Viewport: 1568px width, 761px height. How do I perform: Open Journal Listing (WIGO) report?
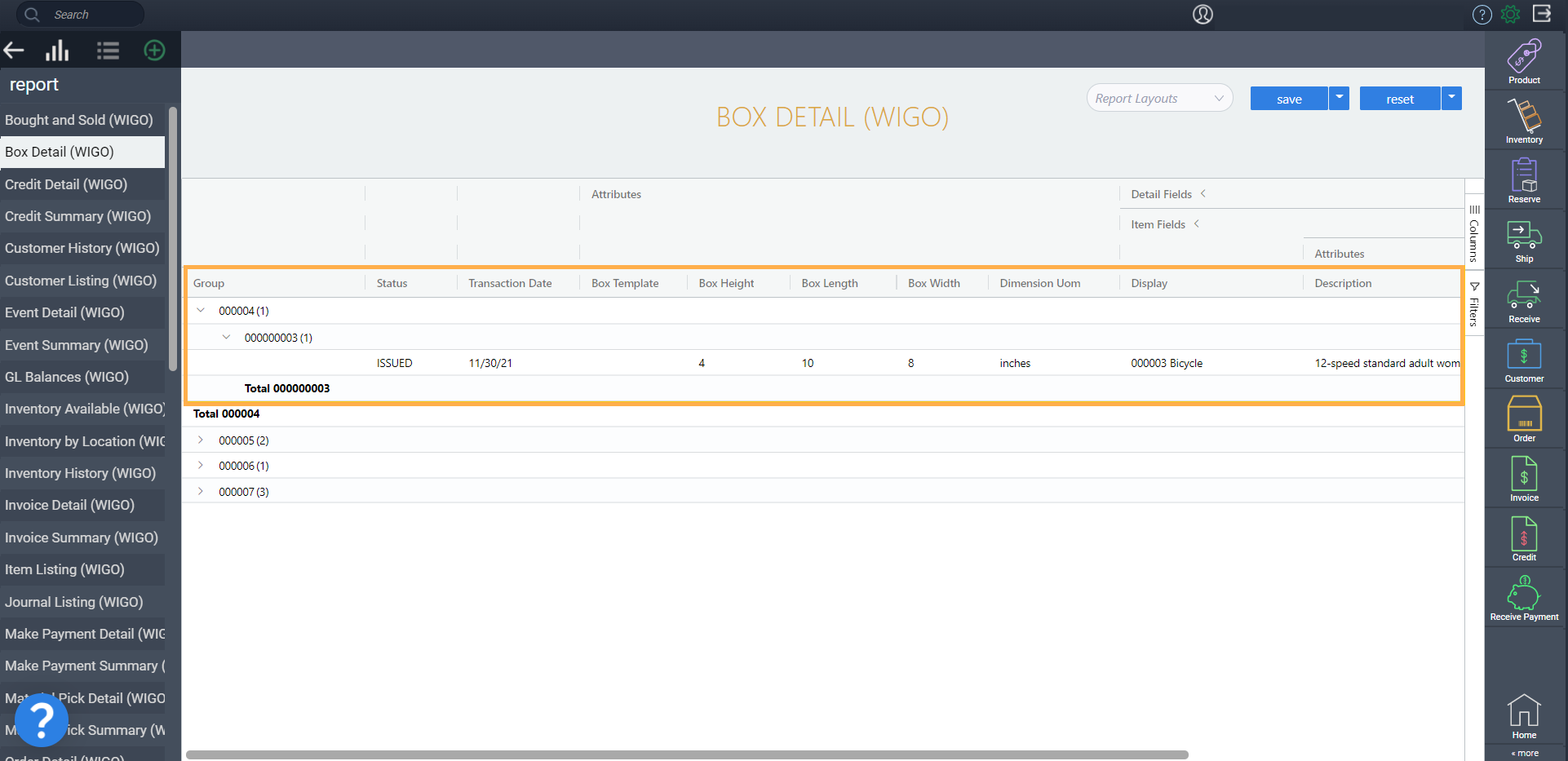82,602
